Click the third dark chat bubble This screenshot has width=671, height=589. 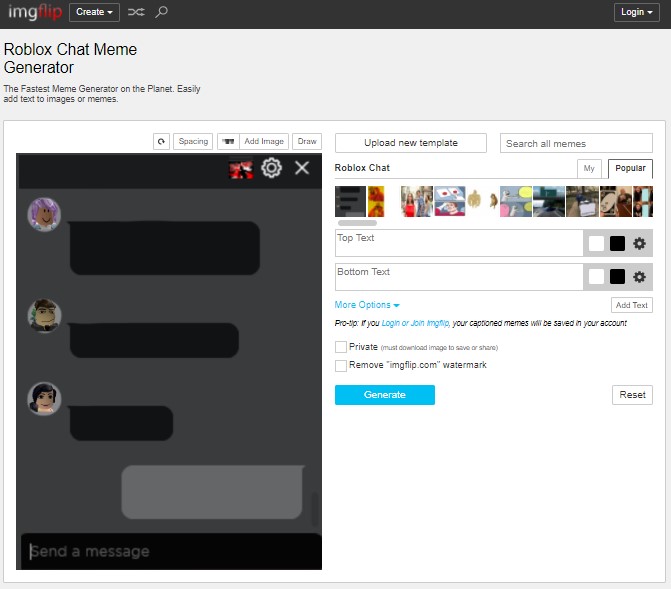[x=121, y=423]
